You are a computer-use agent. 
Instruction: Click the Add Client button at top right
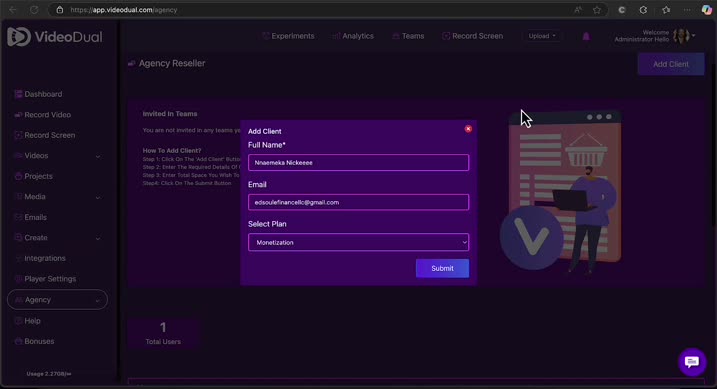pos(670,64)
